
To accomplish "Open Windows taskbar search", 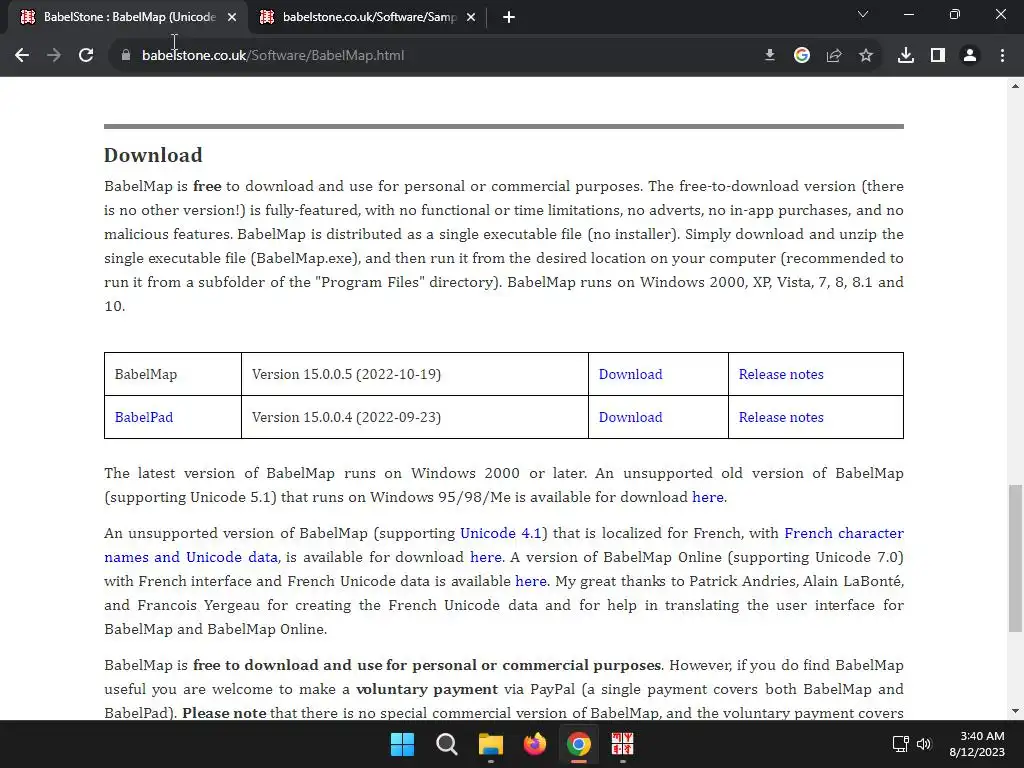I will (447, 744).
